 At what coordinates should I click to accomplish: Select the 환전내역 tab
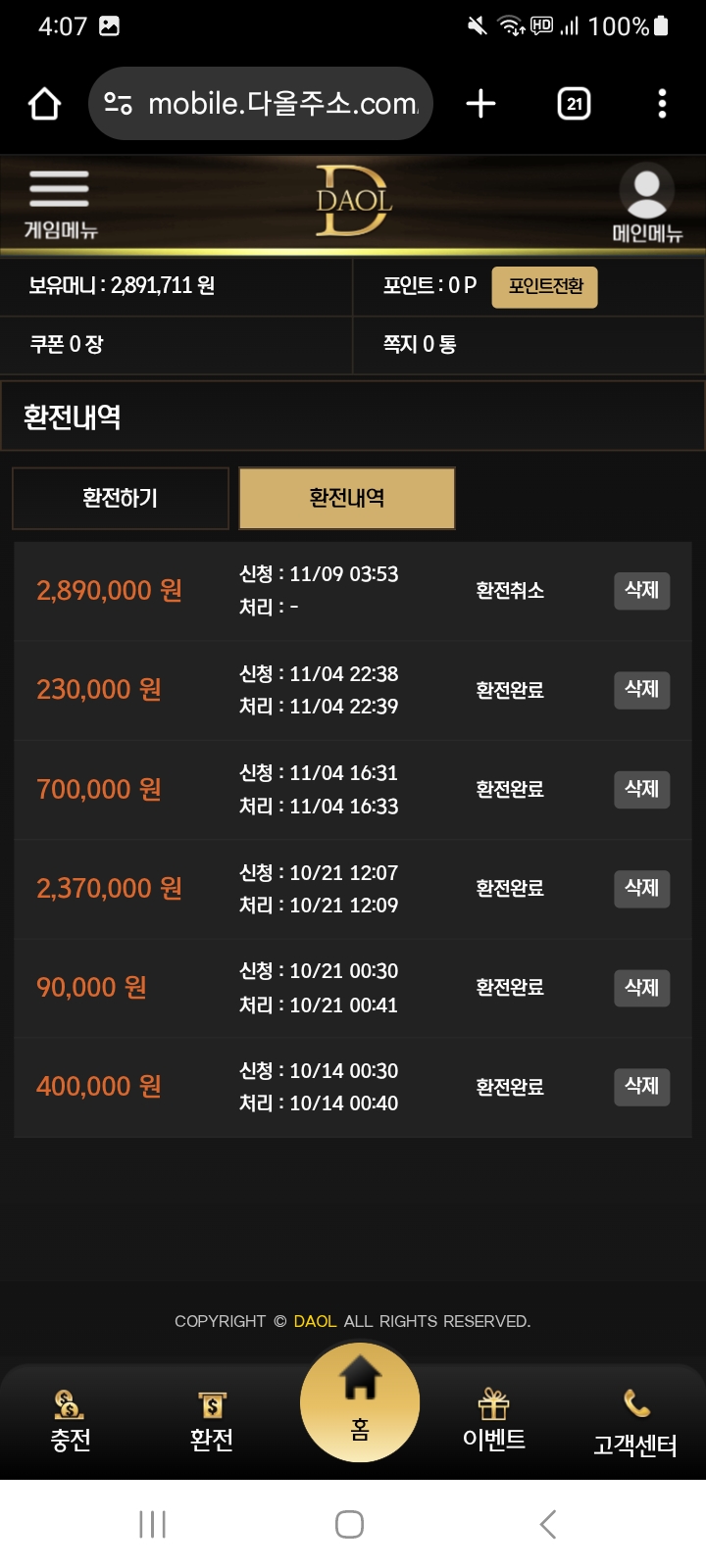click(x=347, y=499)
